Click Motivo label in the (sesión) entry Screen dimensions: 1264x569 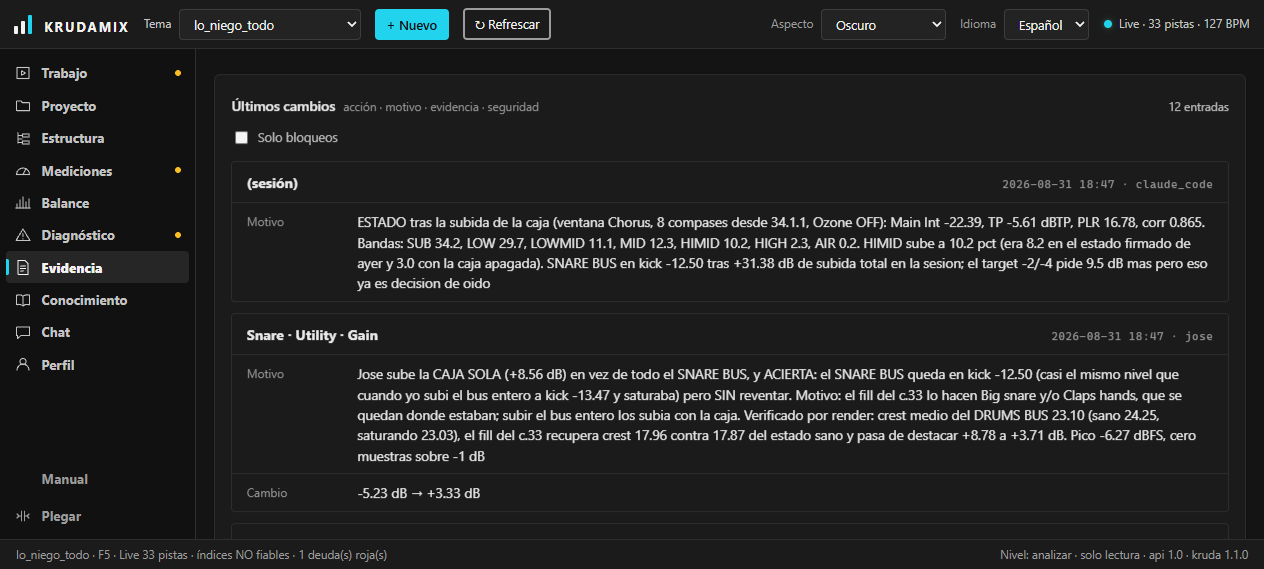point(266,222)
